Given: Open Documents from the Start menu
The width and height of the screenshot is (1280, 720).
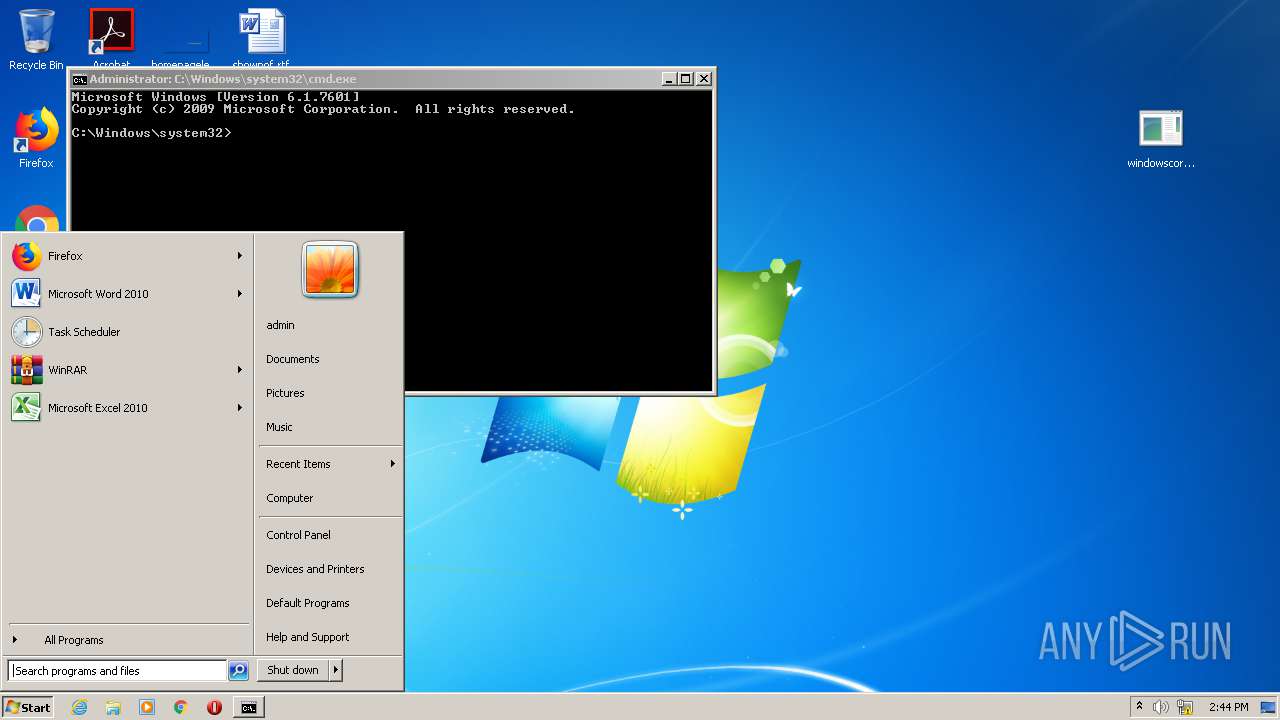Looking at the screenshot, I should 293,359.
